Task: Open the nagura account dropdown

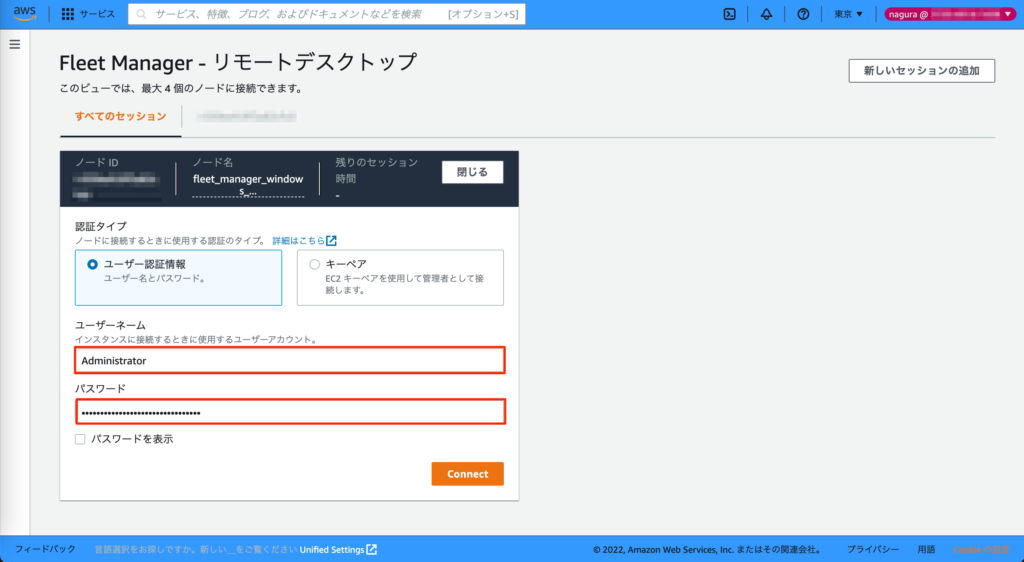Action: [x=950, y=14]
